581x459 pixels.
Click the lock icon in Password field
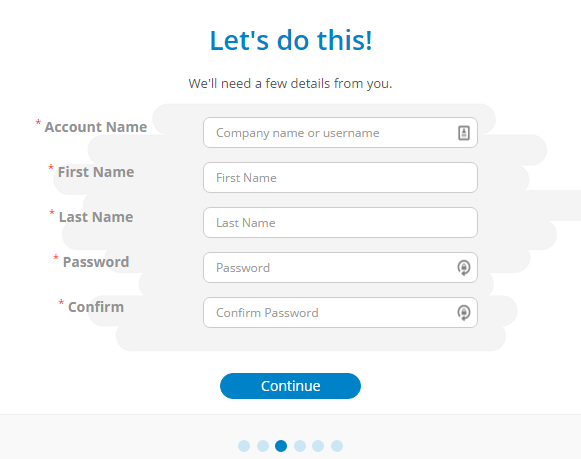pyautogui.click(x=464, y=267)
